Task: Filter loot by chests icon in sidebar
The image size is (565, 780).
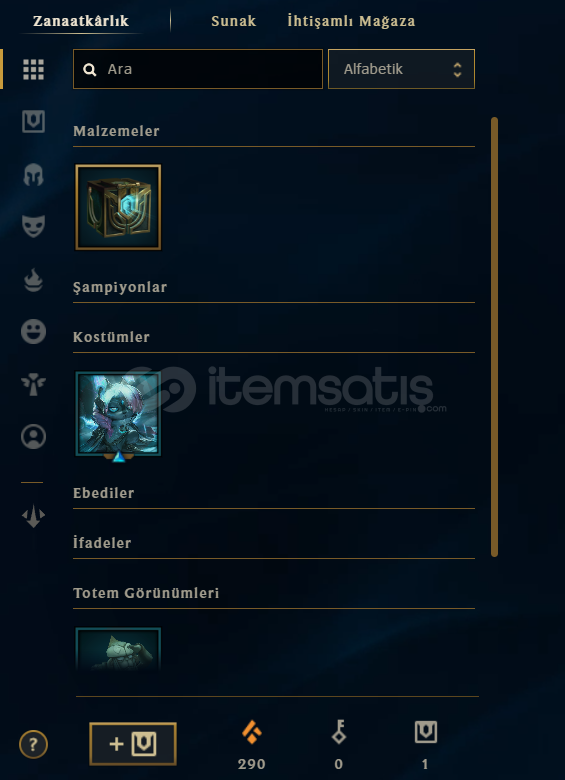Action: point(33,121)
